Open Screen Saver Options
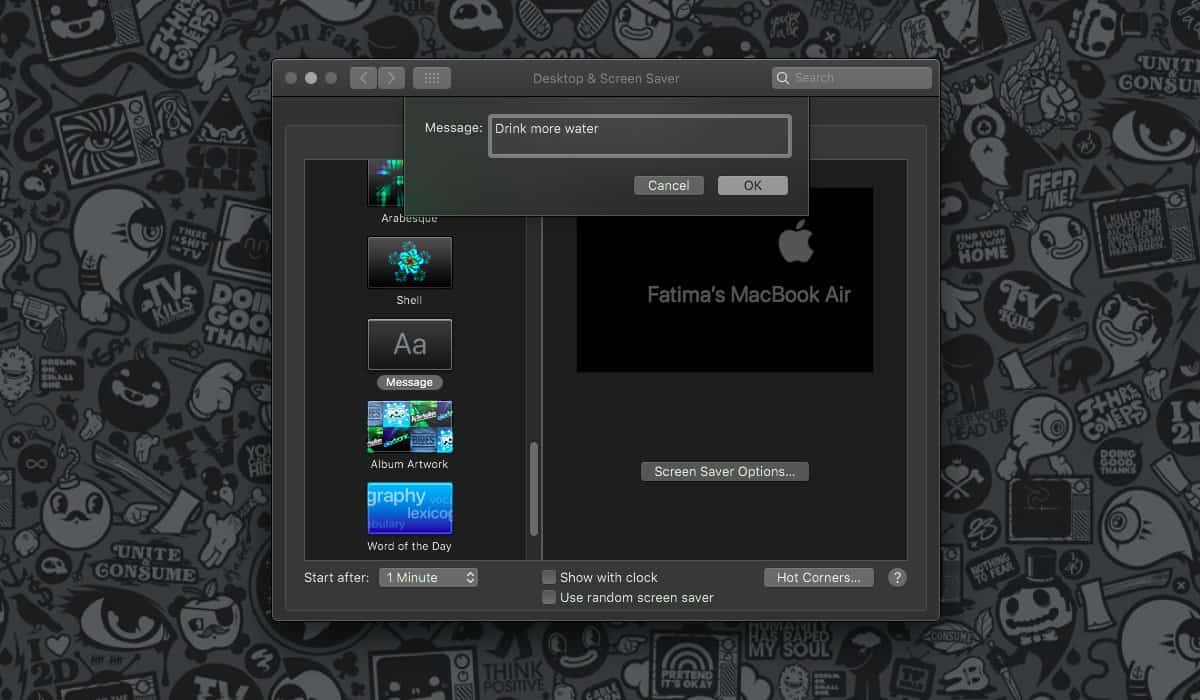This screenshot has height=700, width=1200. click(x=724, y=471)
